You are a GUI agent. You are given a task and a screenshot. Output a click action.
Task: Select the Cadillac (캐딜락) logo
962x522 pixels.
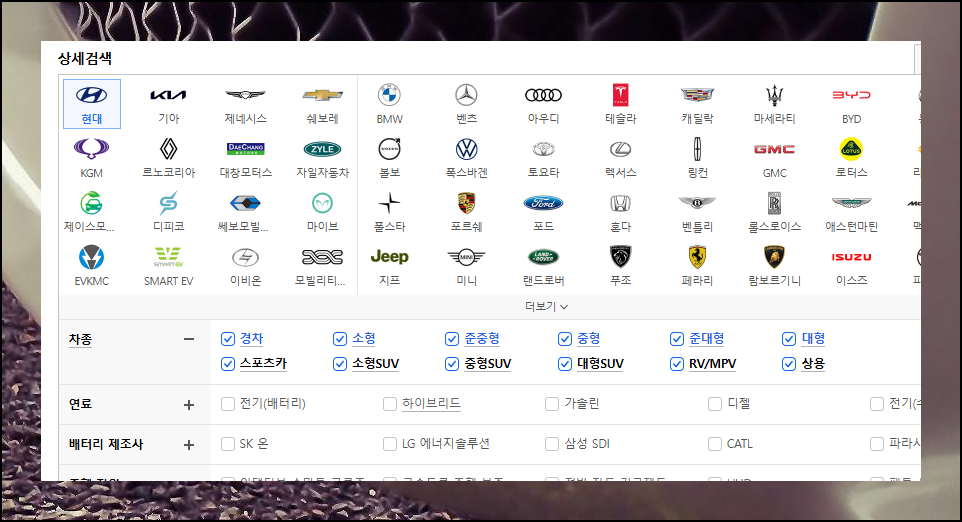click(x=698, y=95)
